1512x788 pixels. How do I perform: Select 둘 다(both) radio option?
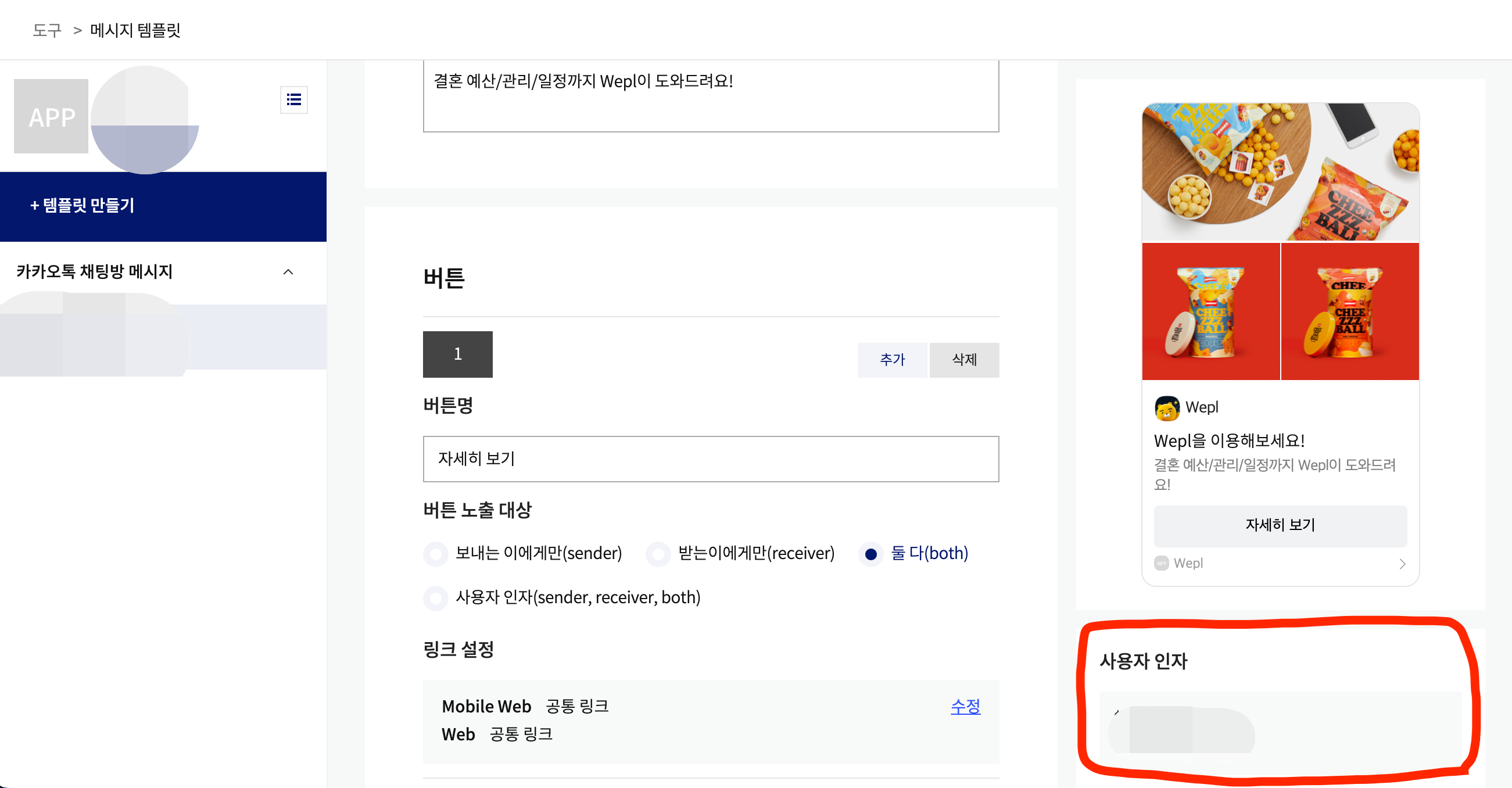pyautogui.click(x=871, y=554)
